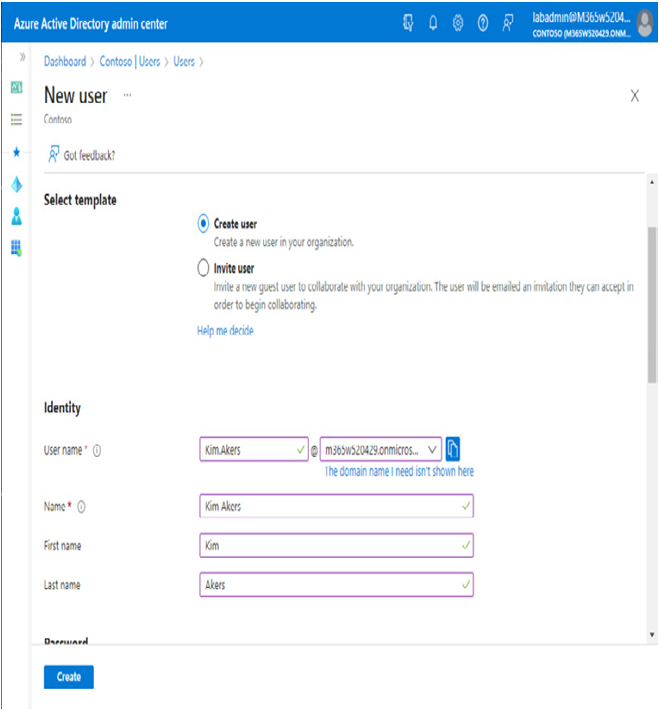Click the scrollbar down arrow
659x712 pixels.
pyautogui.click(x=652, y=634)
